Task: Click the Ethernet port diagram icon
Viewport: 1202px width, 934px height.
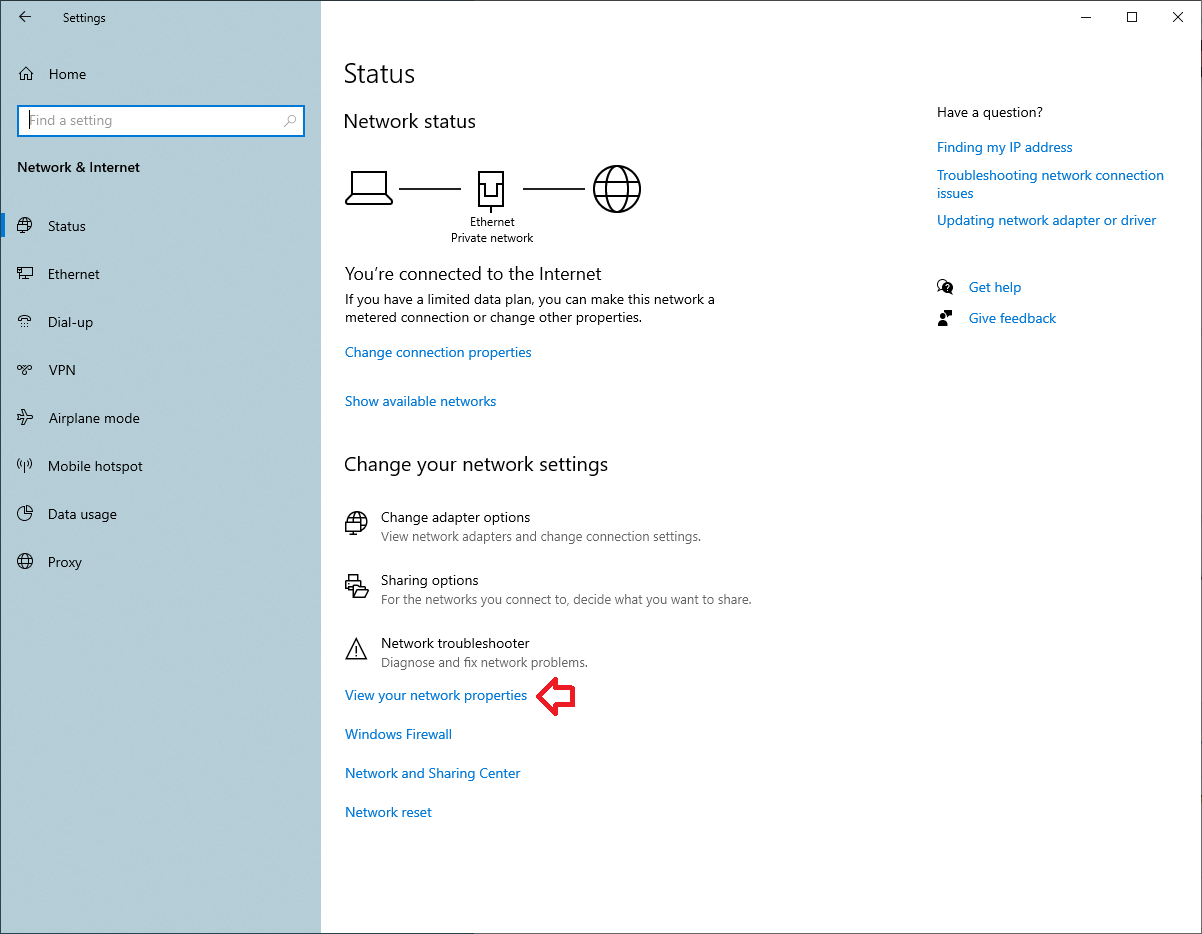Action: (491, 189)
